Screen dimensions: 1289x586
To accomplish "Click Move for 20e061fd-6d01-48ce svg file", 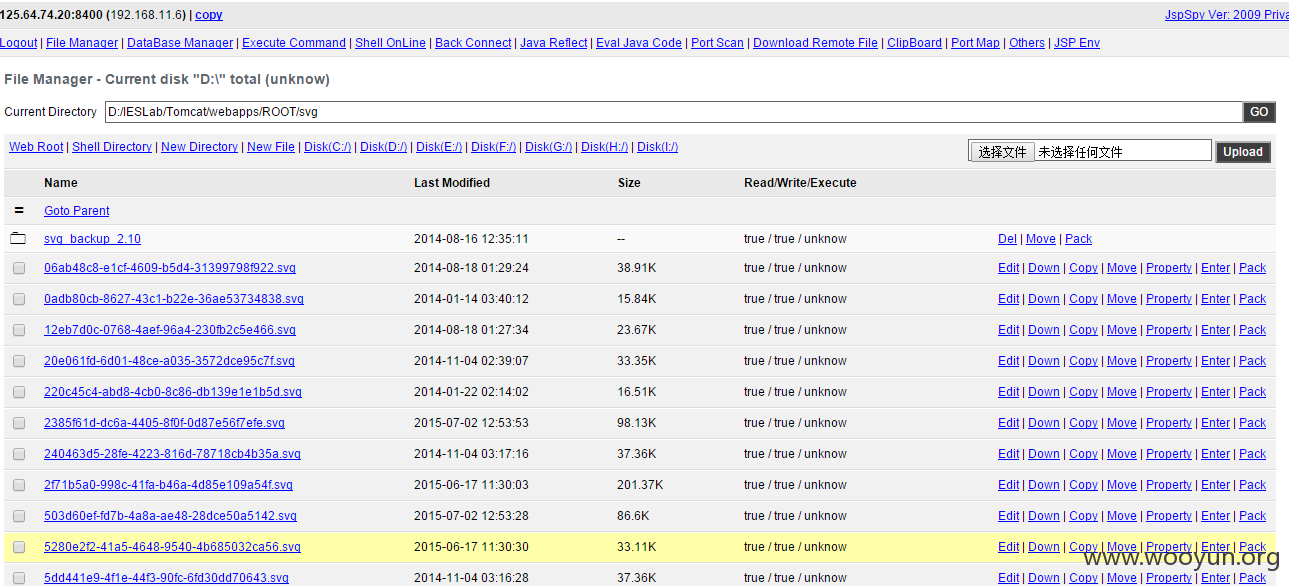I will [1122, 361].
